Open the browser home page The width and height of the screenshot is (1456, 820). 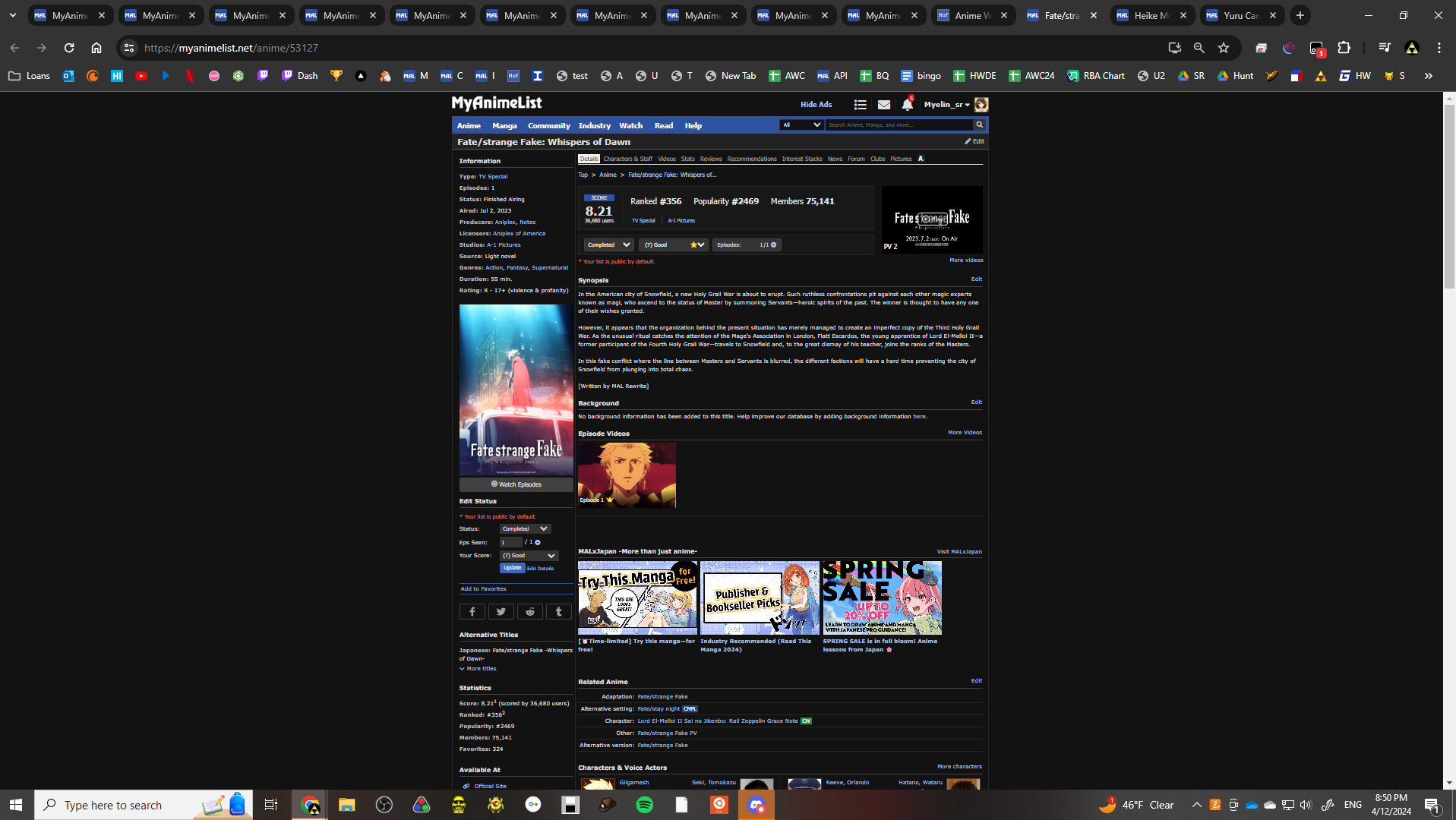click(x=96, y=48)
